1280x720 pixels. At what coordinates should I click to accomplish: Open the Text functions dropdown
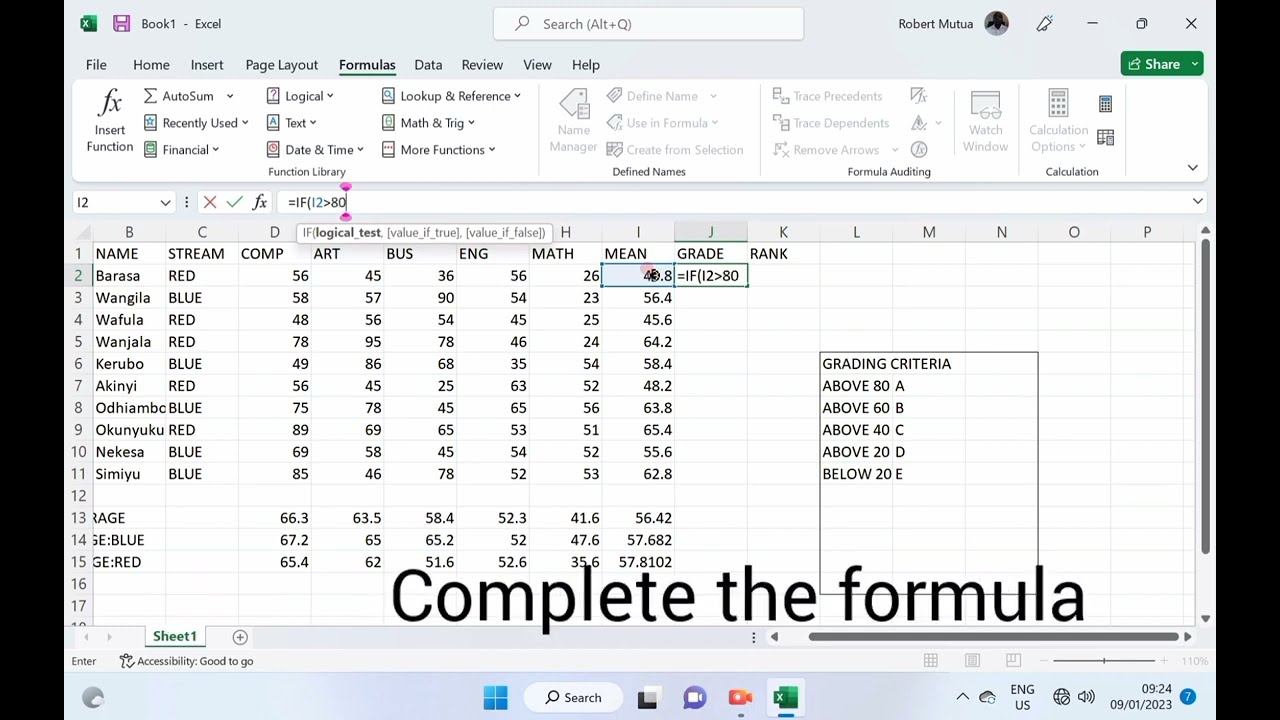292,123
